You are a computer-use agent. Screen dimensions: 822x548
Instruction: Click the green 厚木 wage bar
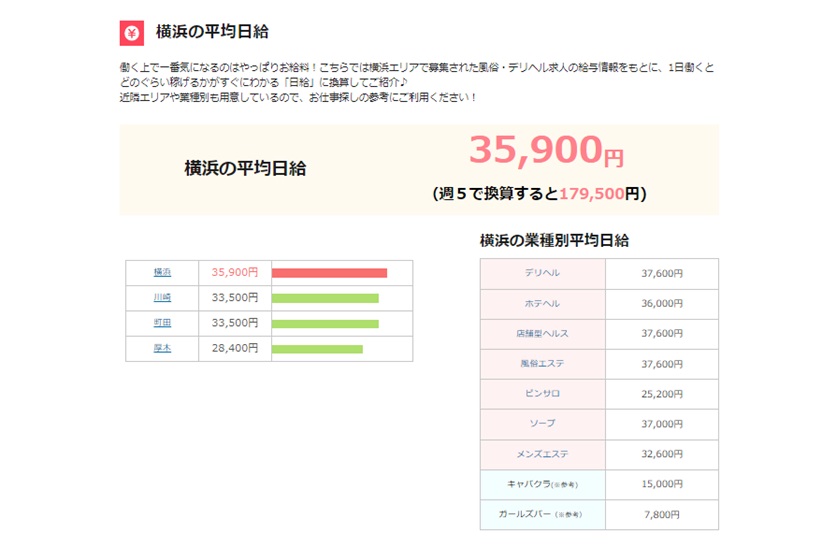click(x=317, y=348)
